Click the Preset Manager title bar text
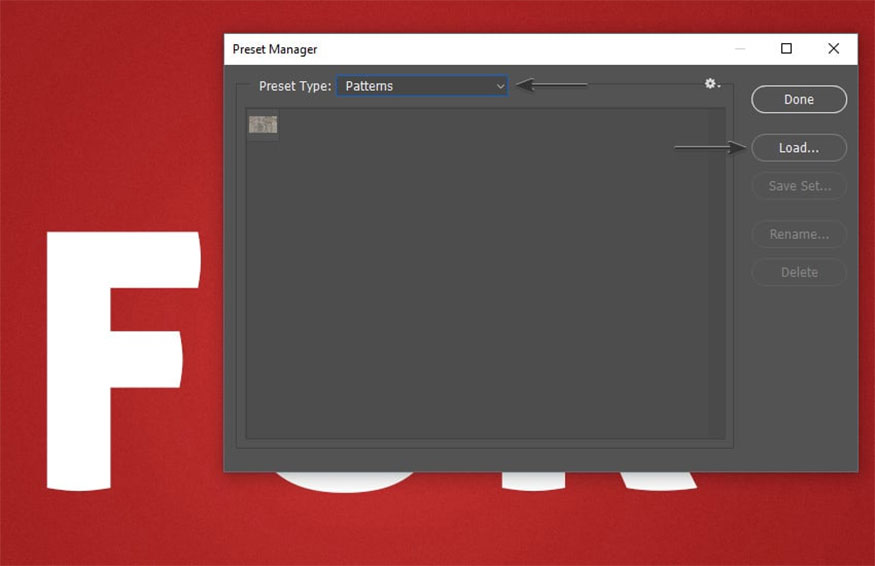 click(275, 50)
